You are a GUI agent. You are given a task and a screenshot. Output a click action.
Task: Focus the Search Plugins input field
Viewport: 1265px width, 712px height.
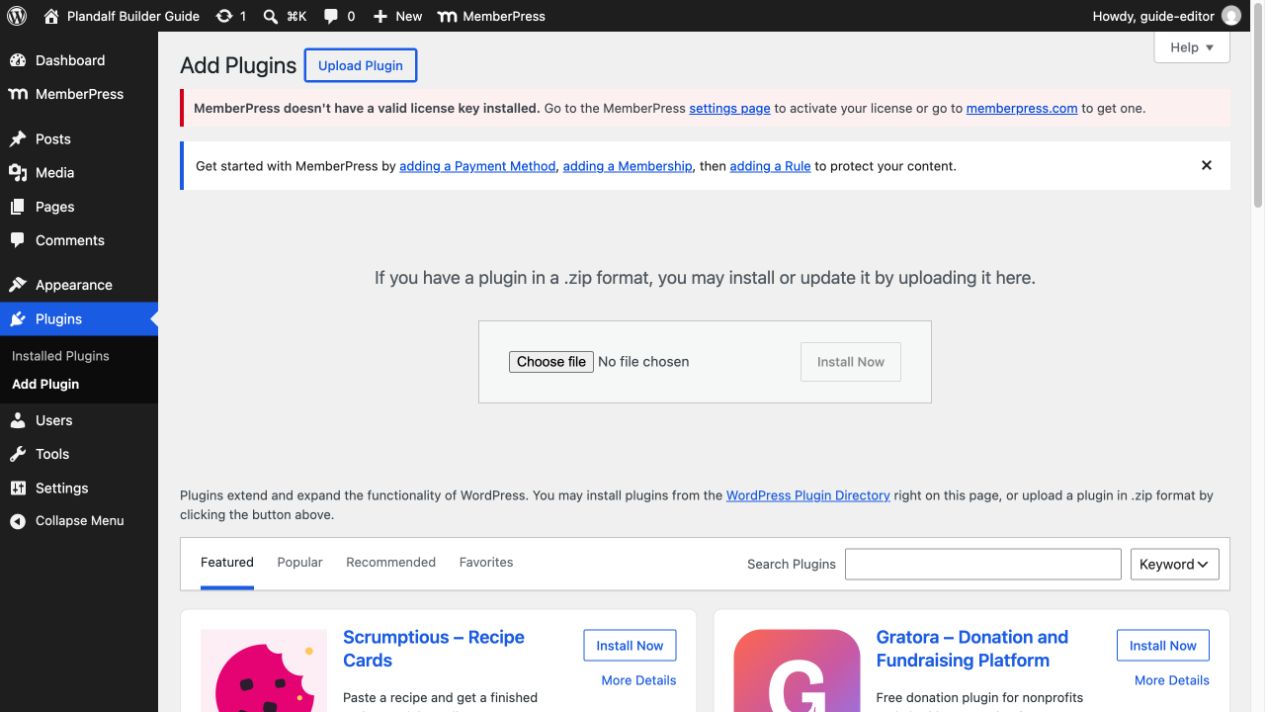click(x=983, y=564)
